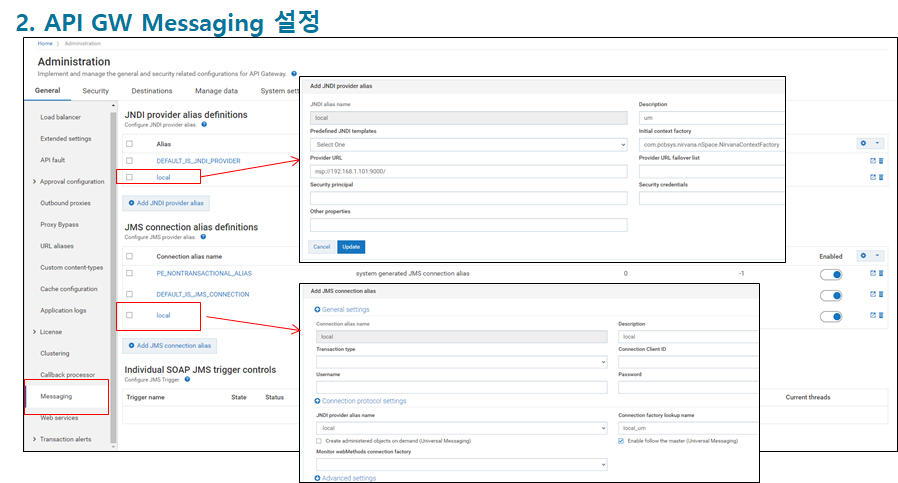
Task: Click into the Provider URL input field
Action: point(468,171)
